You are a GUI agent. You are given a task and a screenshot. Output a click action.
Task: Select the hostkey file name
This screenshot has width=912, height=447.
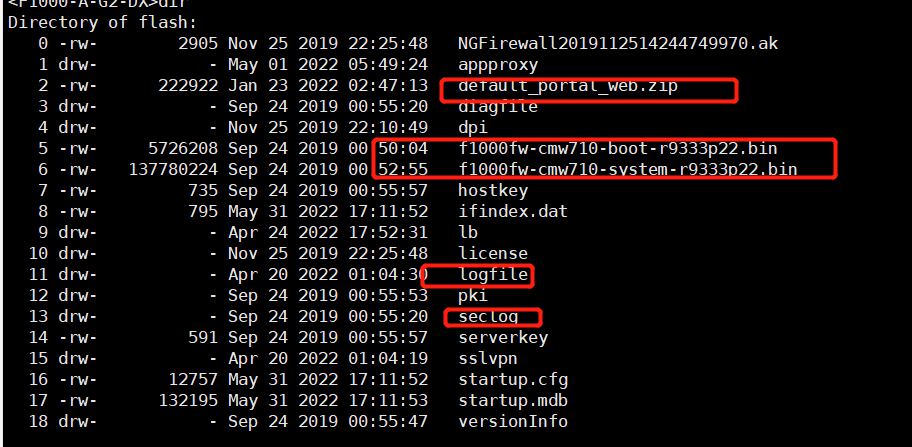pos(493,191)
